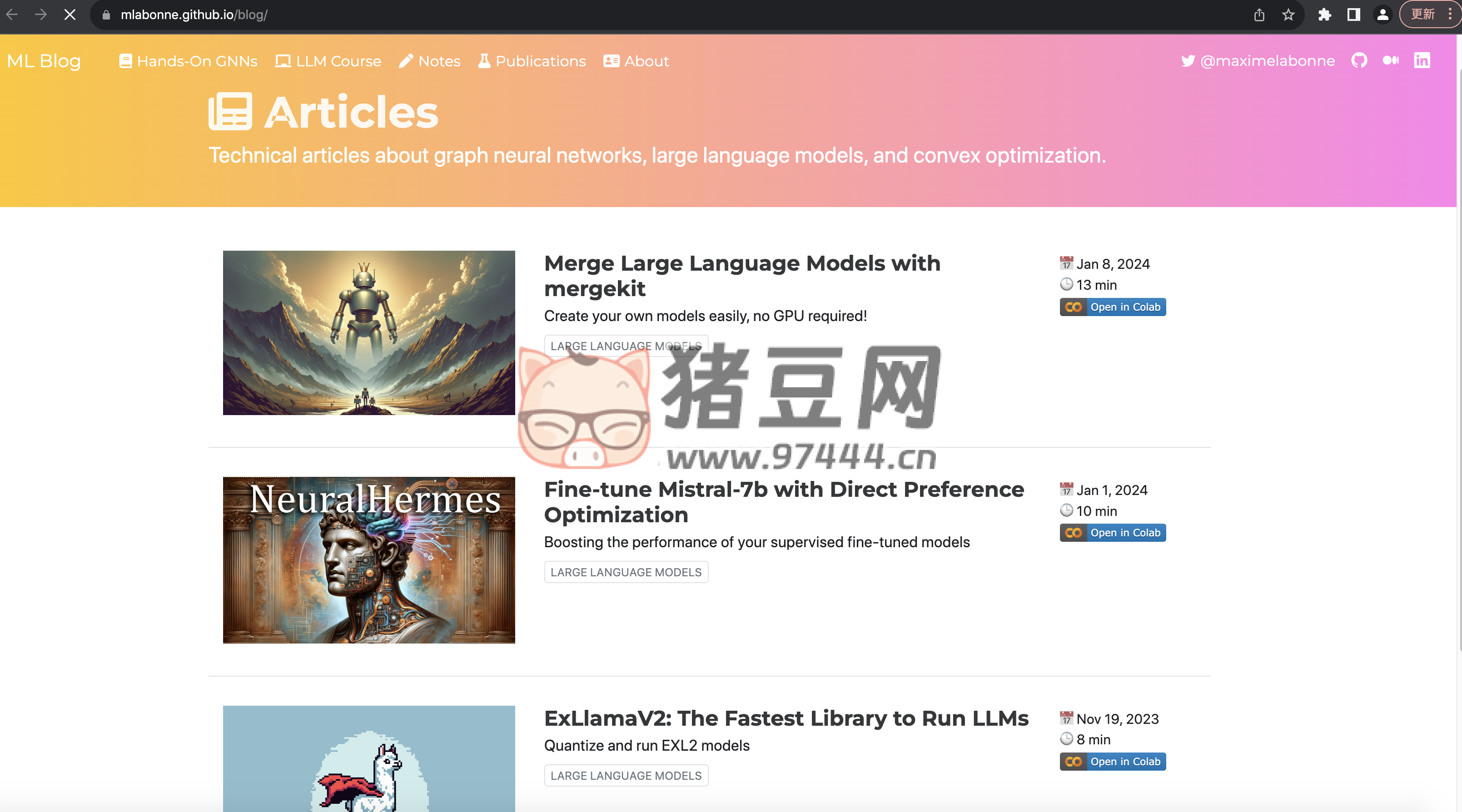Click the 'Nov 19, 2023' date text
The height and width of the screenshot is (812, 1462).
[1118, 719]
